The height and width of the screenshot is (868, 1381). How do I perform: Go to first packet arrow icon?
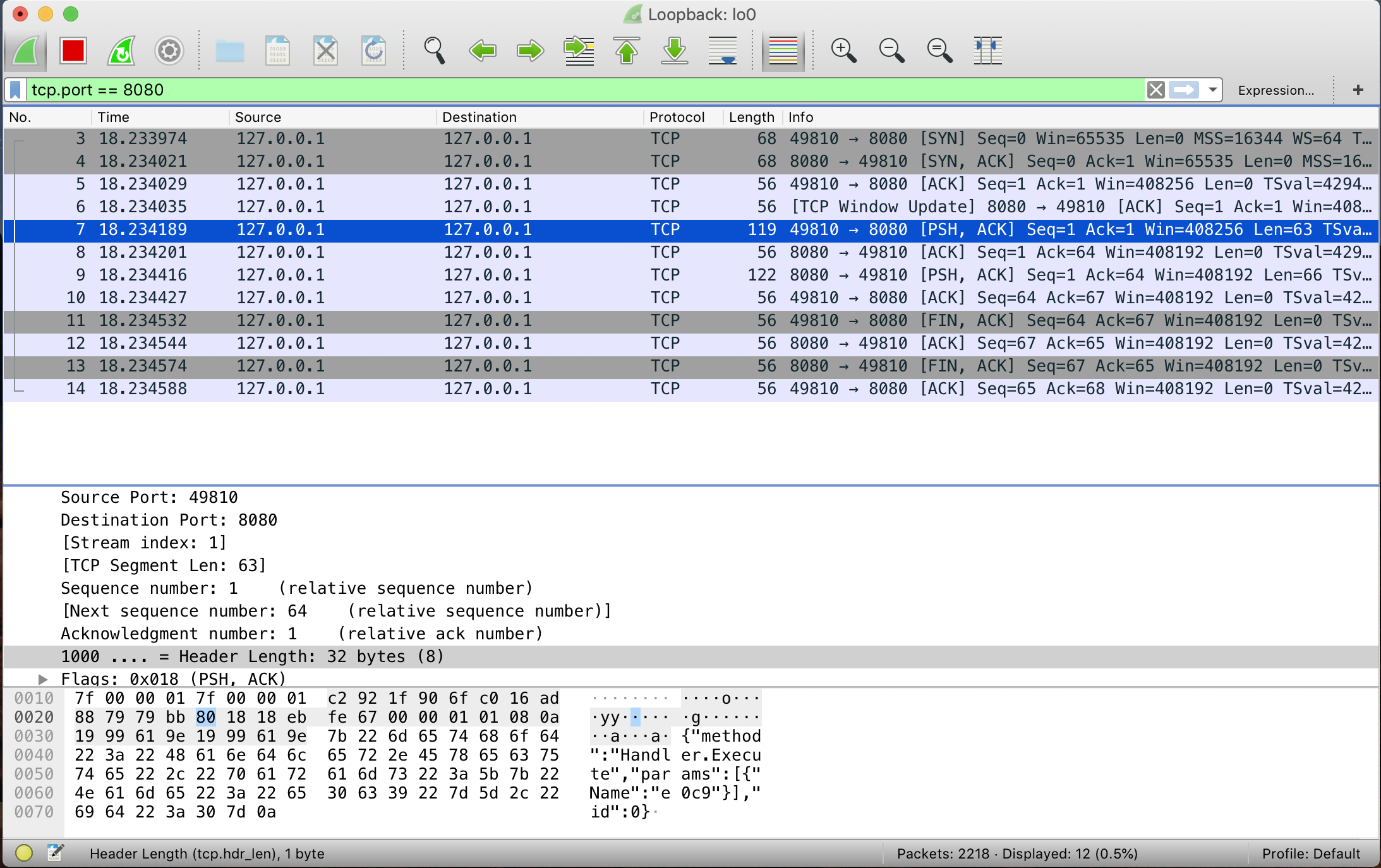(x=626, y=51)
